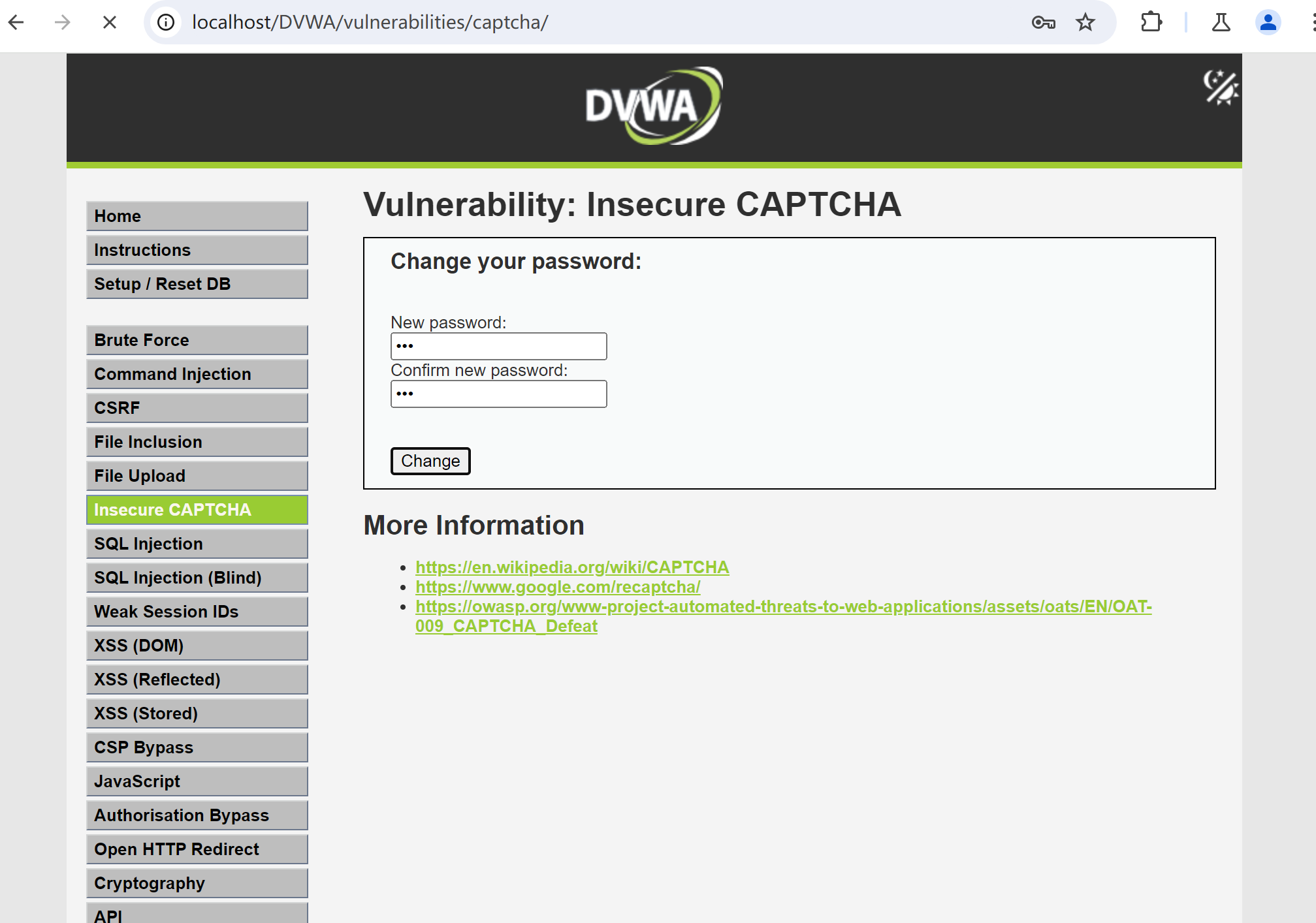The width and height of the screenshot is (1316, 923).
Task: Open site information icon in address bar
Action: (x=166, y=22)
